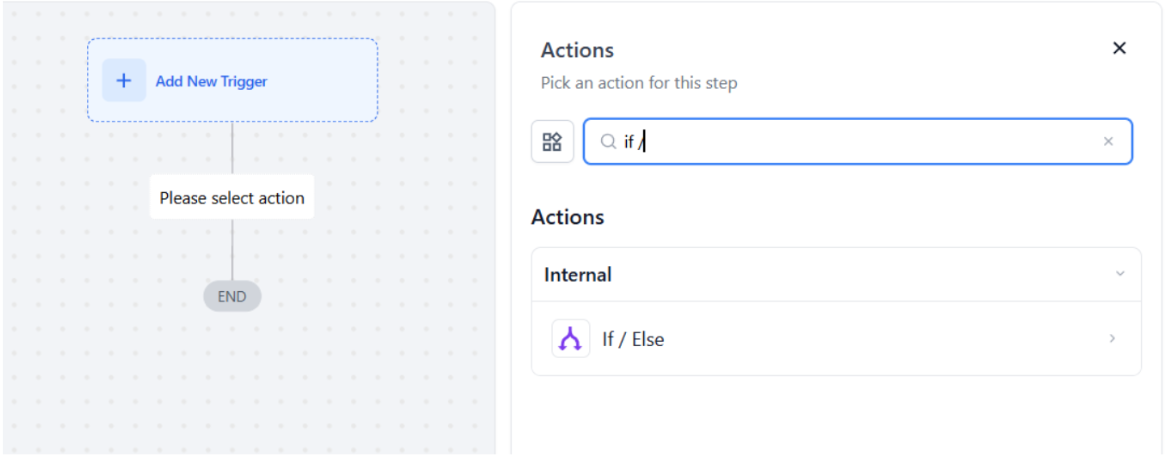Click the Actions panel title
The image size is (1168, 469).
[577, 50]
